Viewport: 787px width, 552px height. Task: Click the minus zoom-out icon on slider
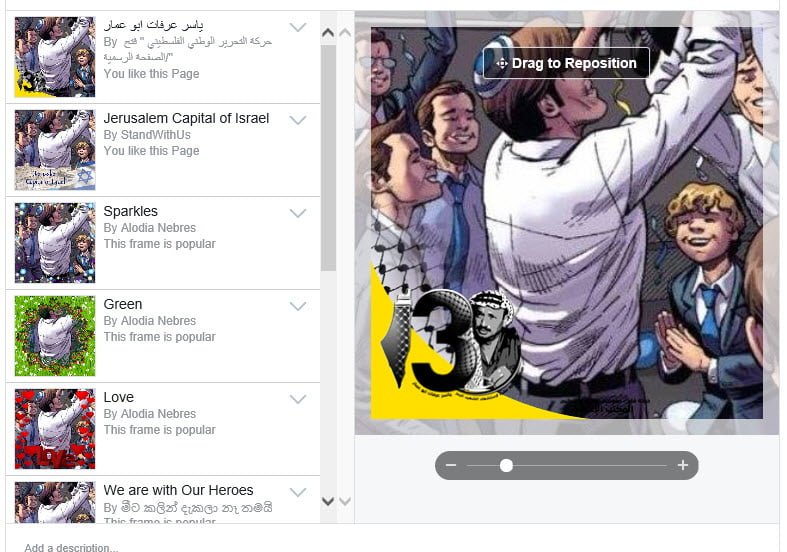(451, 465)
